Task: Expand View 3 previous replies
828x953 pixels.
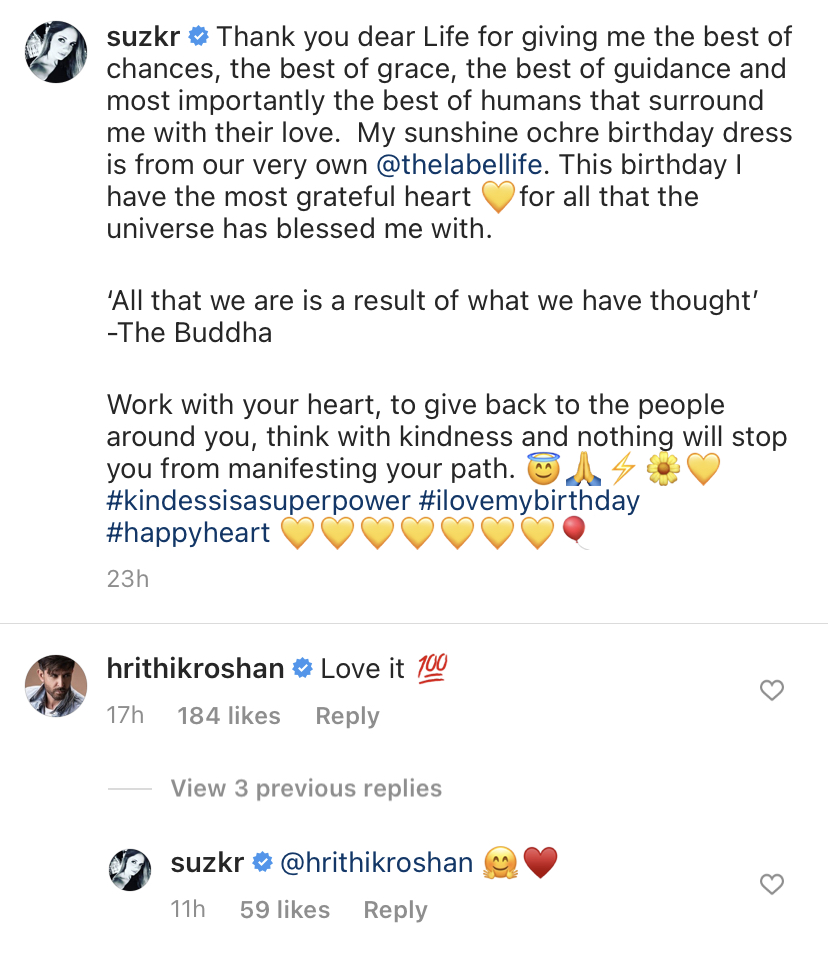Action: 306,788
